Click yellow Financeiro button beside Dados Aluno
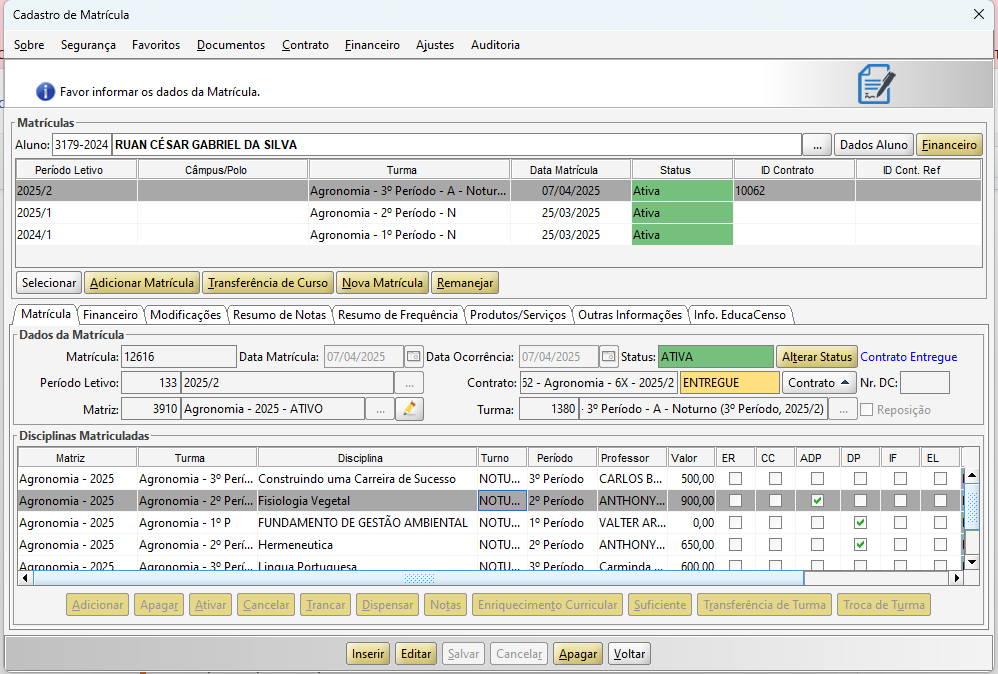The width and height of the screenshot is (998, 674). [949, 145]
